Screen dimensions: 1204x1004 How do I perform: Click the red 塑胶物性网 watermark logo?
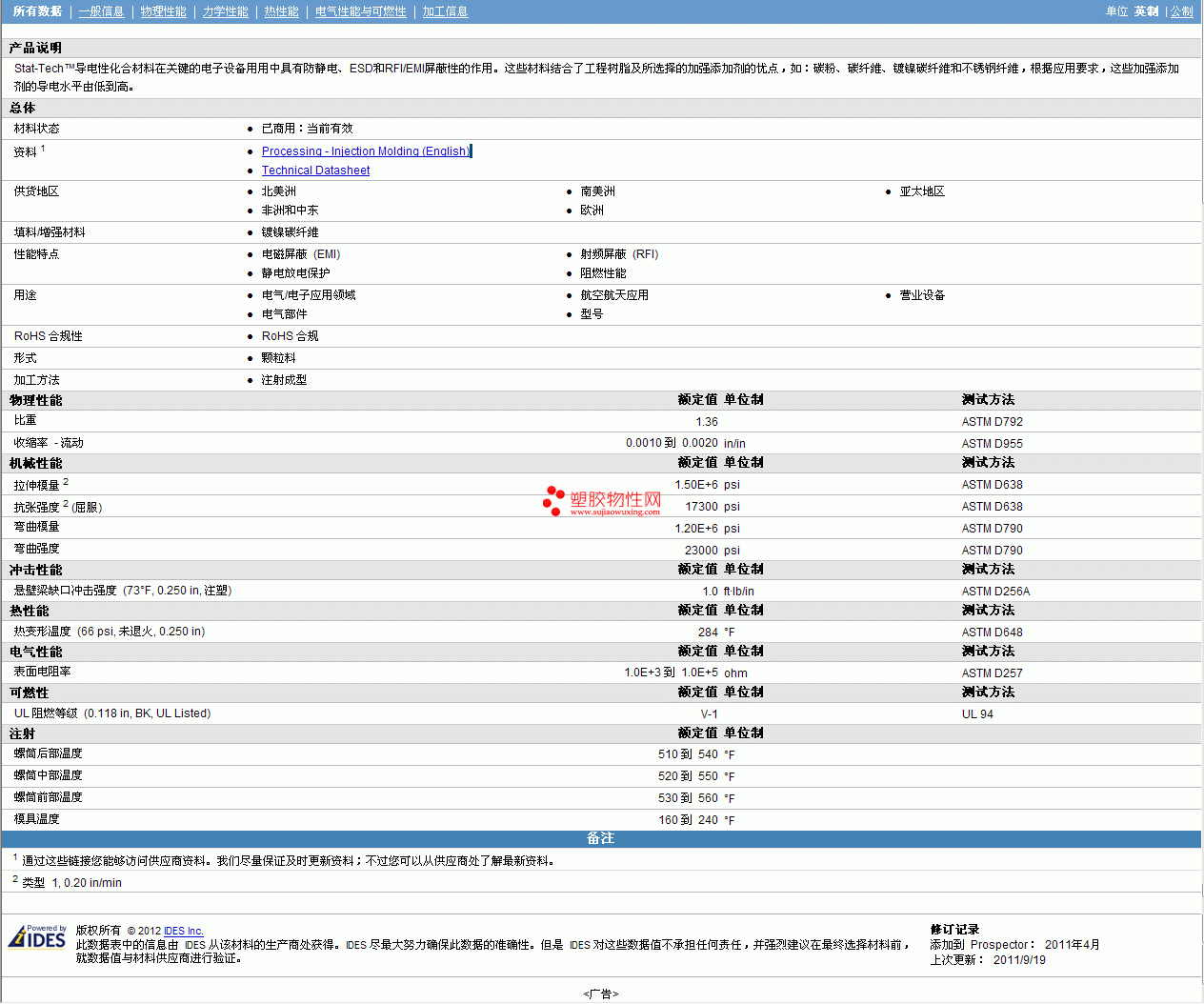click(602, 501)
